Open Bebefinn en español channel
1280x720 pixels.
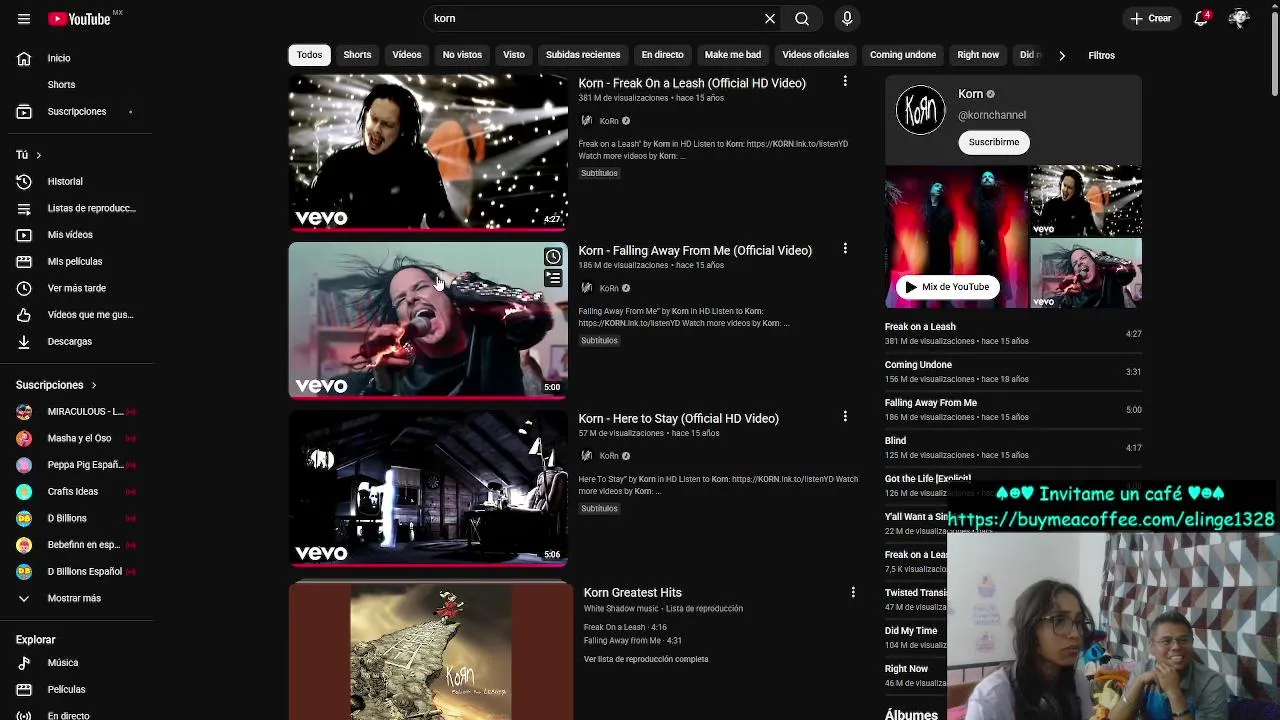click(76, 545)
